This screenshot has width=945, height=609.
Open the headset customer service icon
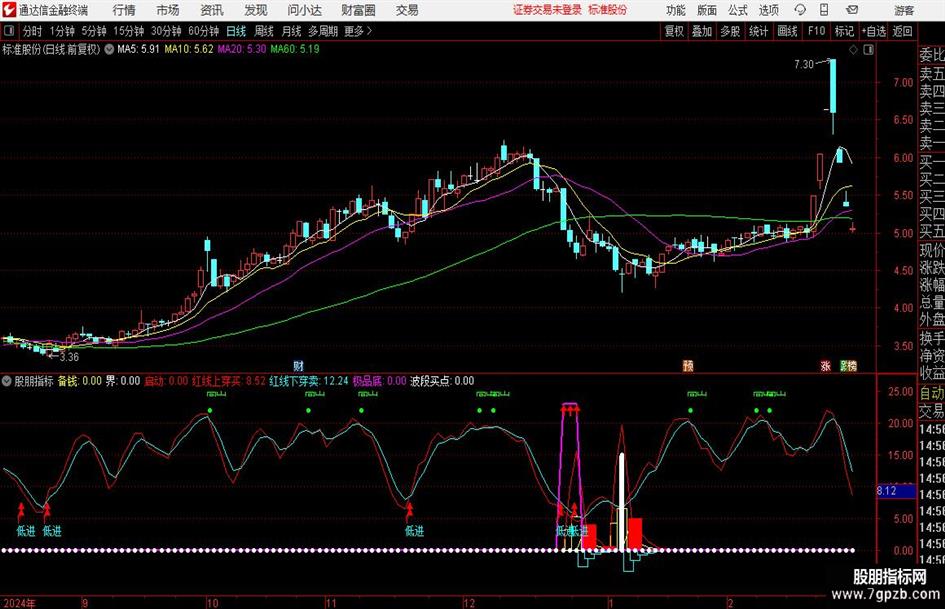(x=800, y=10)
